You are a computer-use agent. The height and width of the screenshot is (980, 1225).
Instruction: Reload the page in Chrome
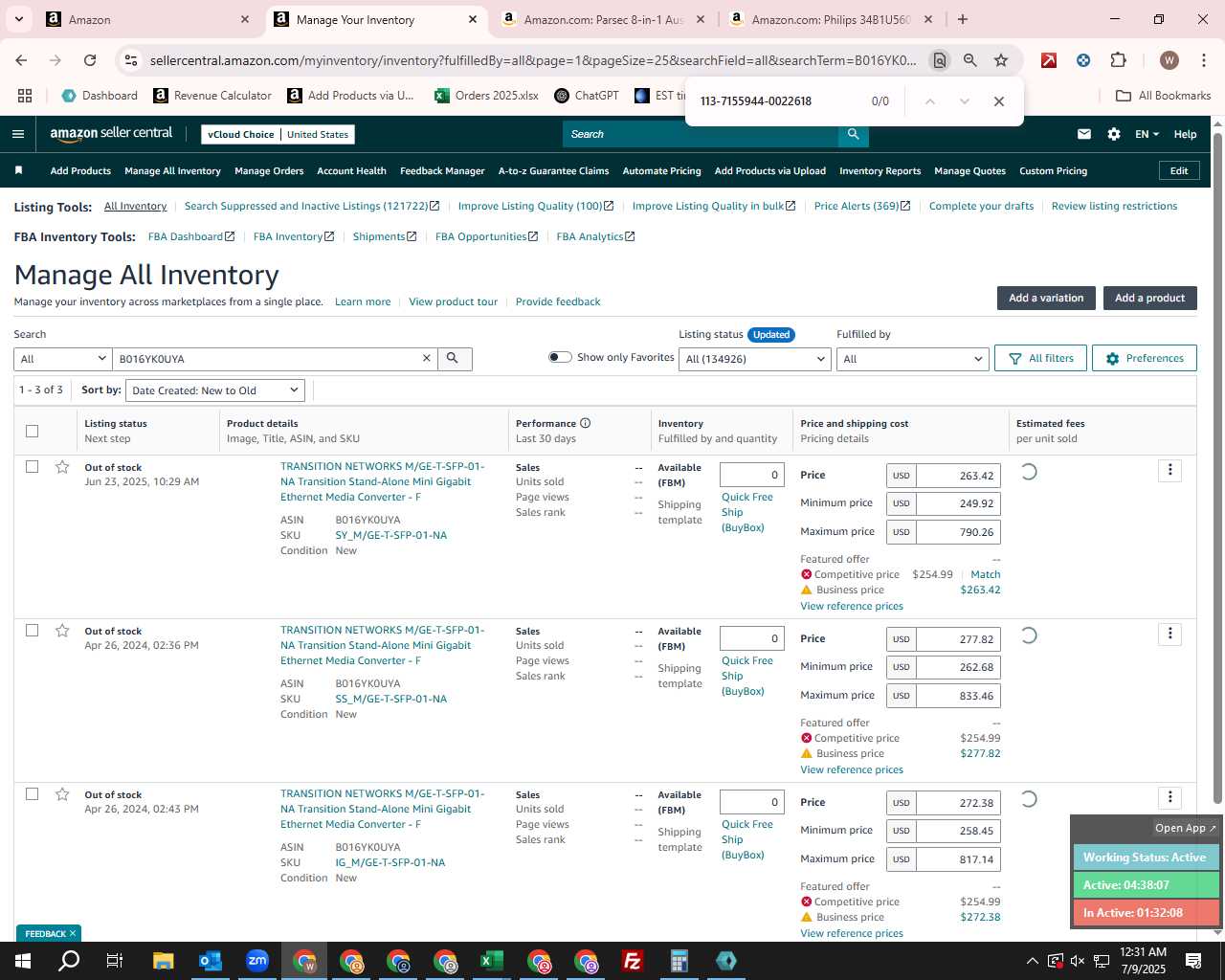90,60
